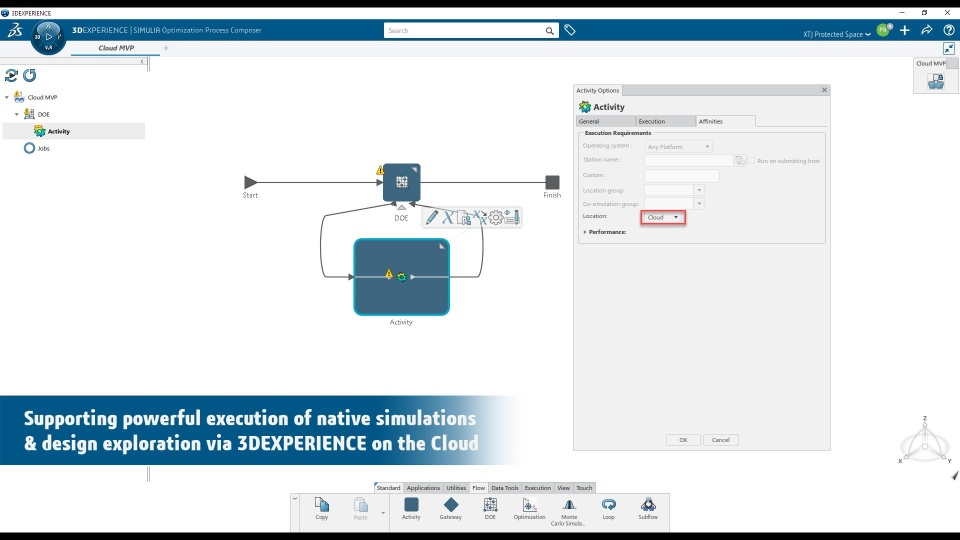This screenshot has width=960, height=540.
Task: Collapse the action bar chevron
Action: pyautogui.click(x=295, y=499)
